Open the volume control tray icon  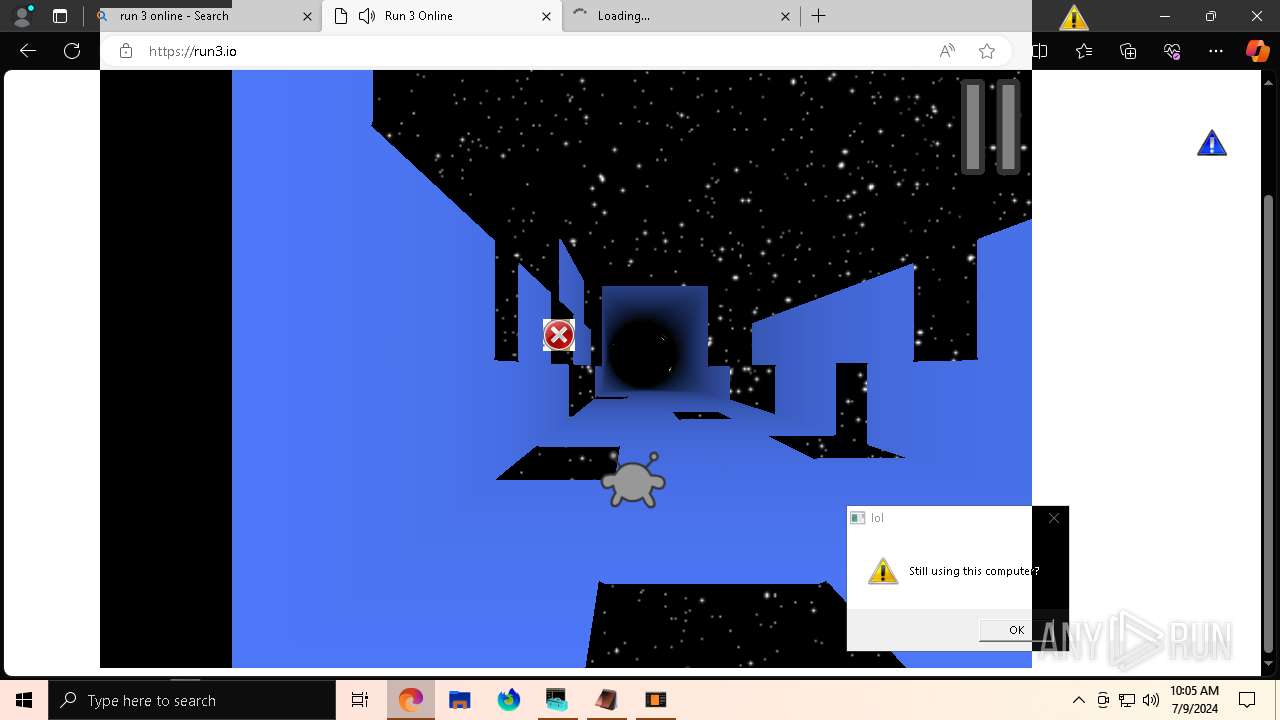[x=1151, y=700]
